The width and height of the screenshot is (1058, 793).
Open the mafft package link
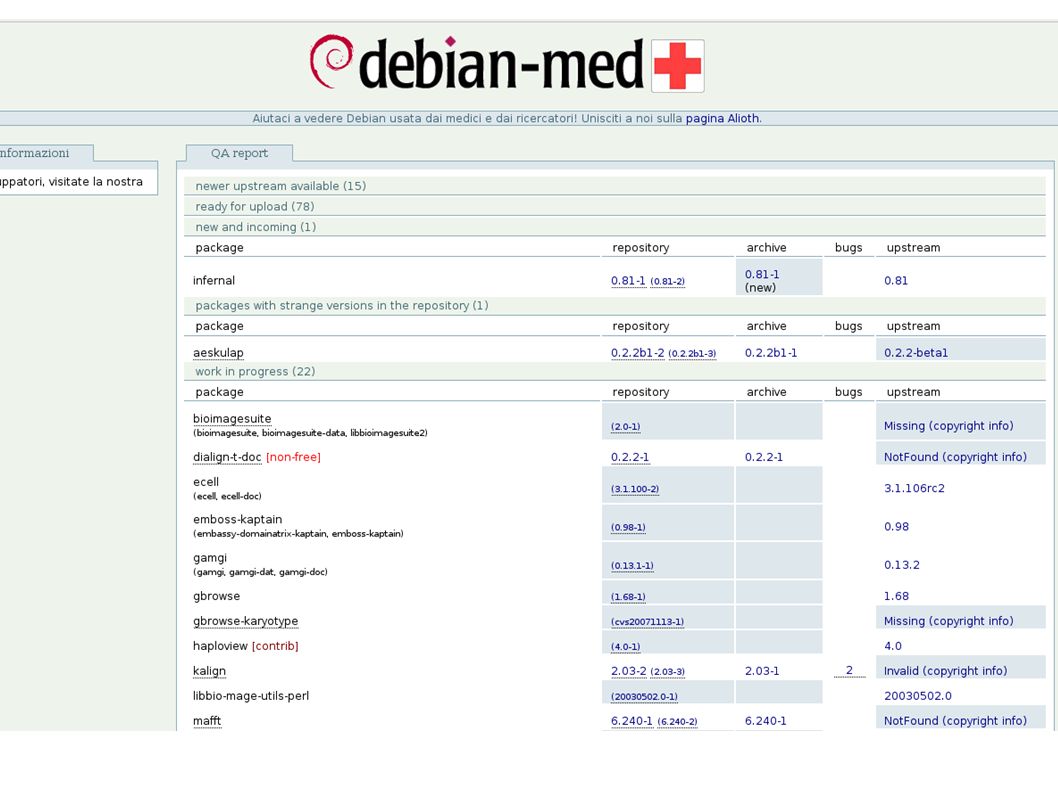tap(206, 721)
